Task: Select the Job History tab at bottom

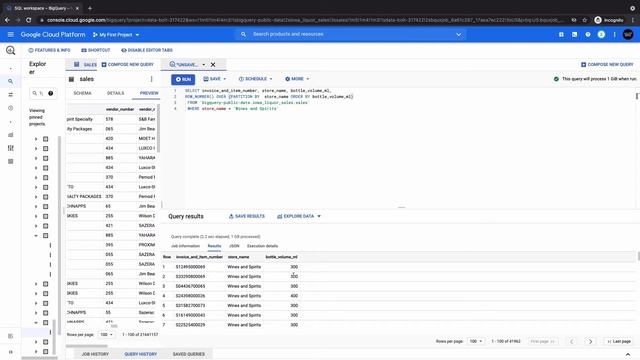Action: 95,354
